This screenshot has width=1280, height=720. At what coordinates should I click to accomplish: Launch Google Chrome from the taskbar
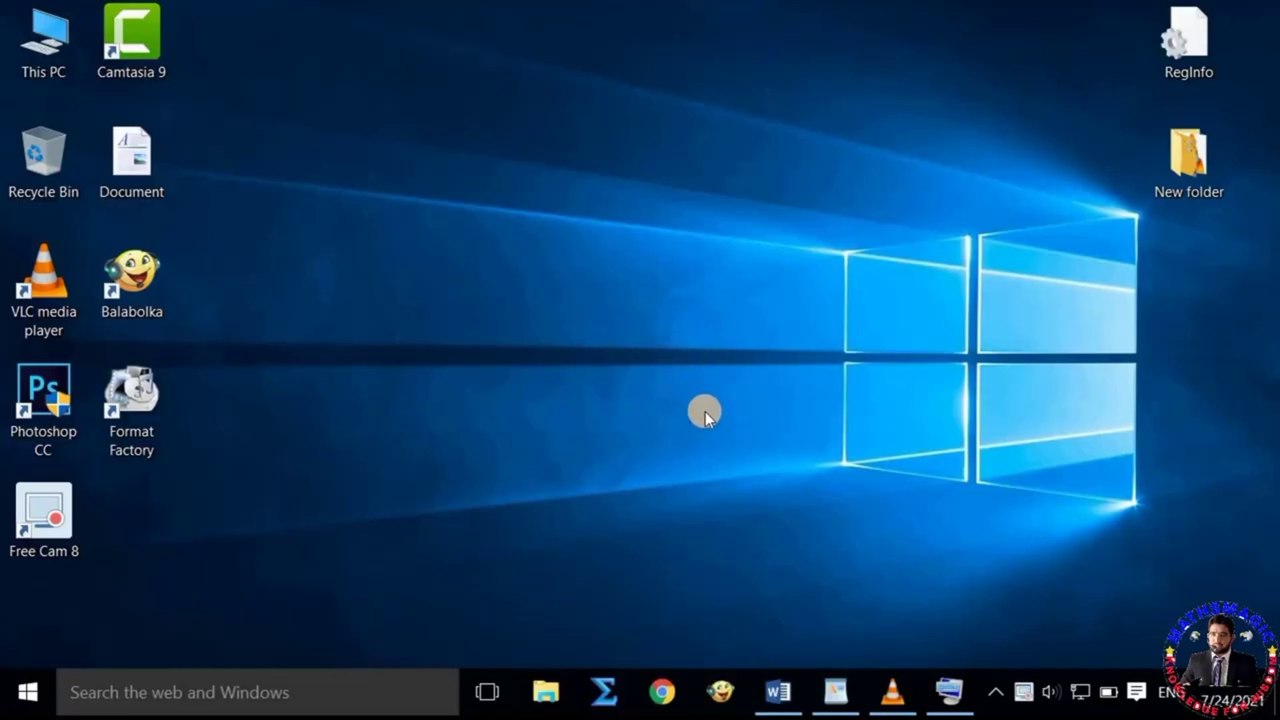662,692
